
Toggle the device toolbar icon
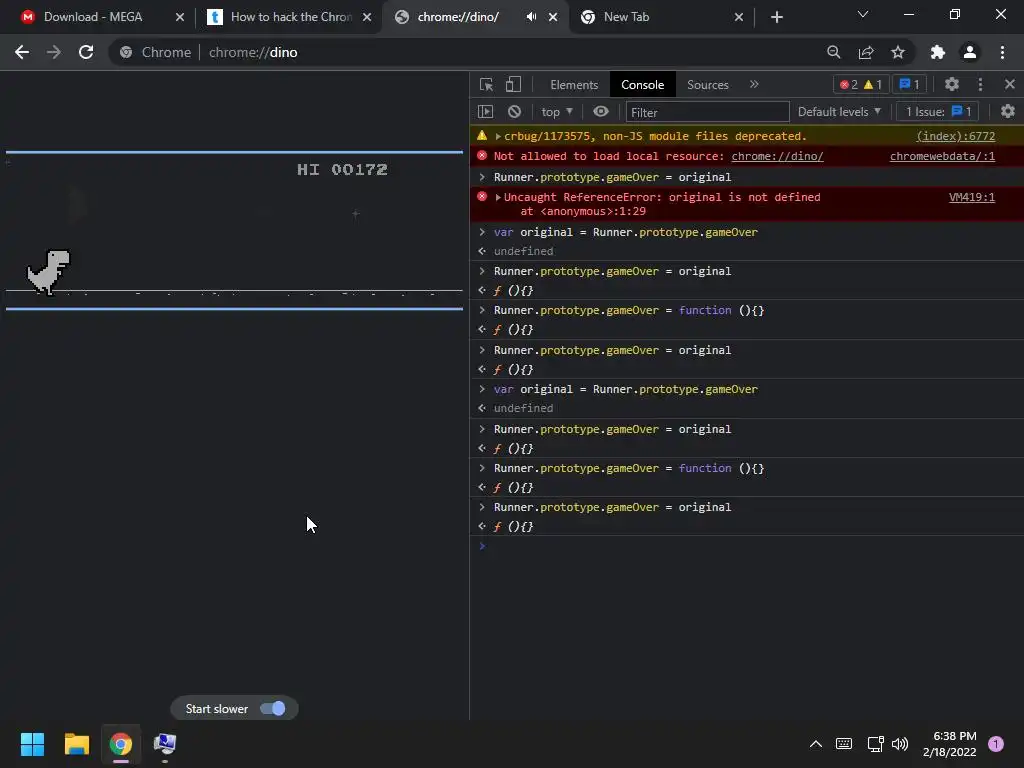tap(513, 84)
